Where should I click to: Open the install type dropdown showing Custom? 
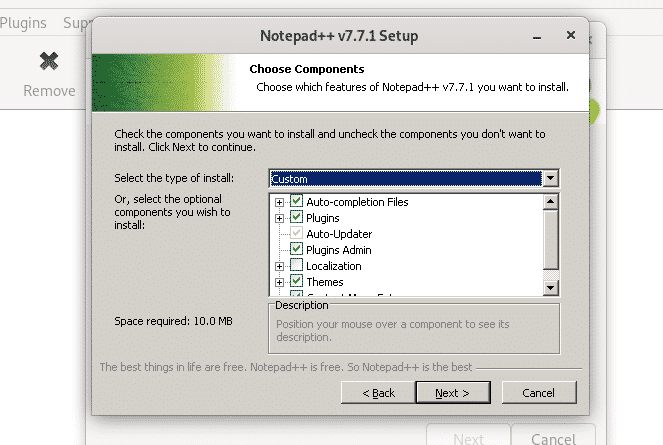tap(549, 179)
